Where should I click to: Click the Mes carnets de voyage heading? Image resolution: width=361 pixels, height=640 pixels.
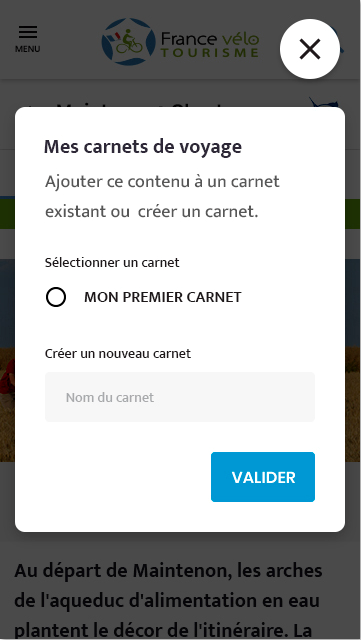[143, 147]
